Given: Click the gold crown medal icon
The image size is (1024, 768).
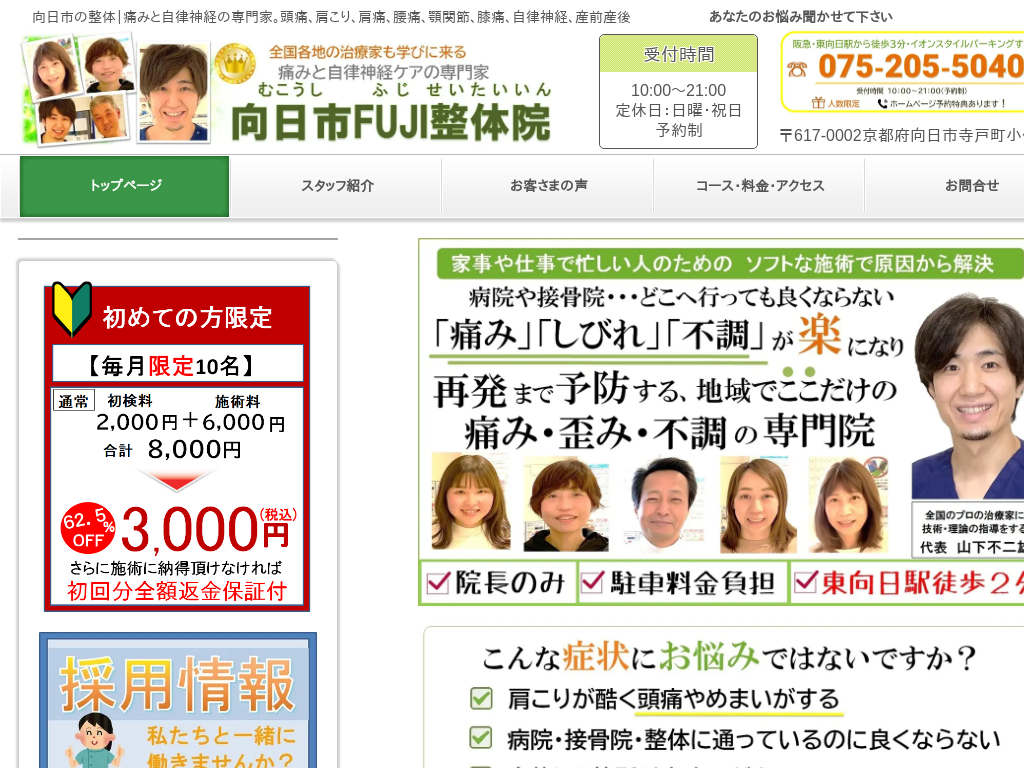Looking at the screenshot, I should 235,63.
